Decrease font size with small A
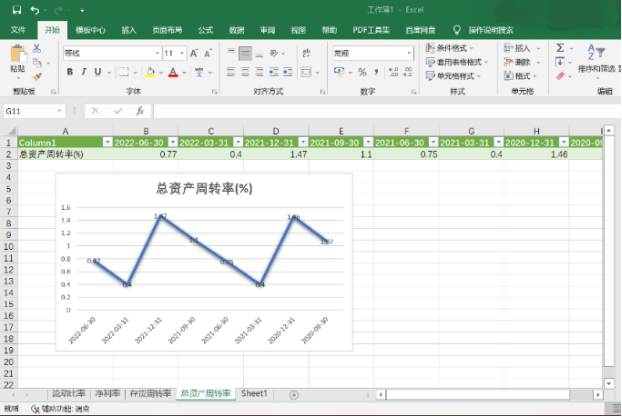 click(x=208, y=53)
